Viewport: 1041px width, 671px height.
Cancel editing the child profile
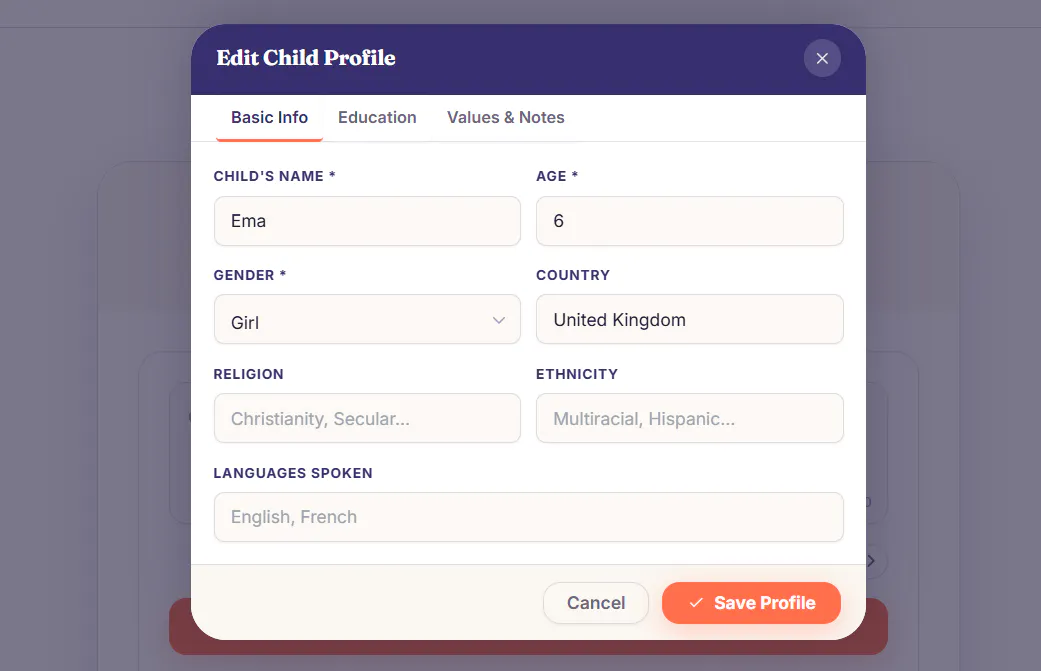point(596,603)
